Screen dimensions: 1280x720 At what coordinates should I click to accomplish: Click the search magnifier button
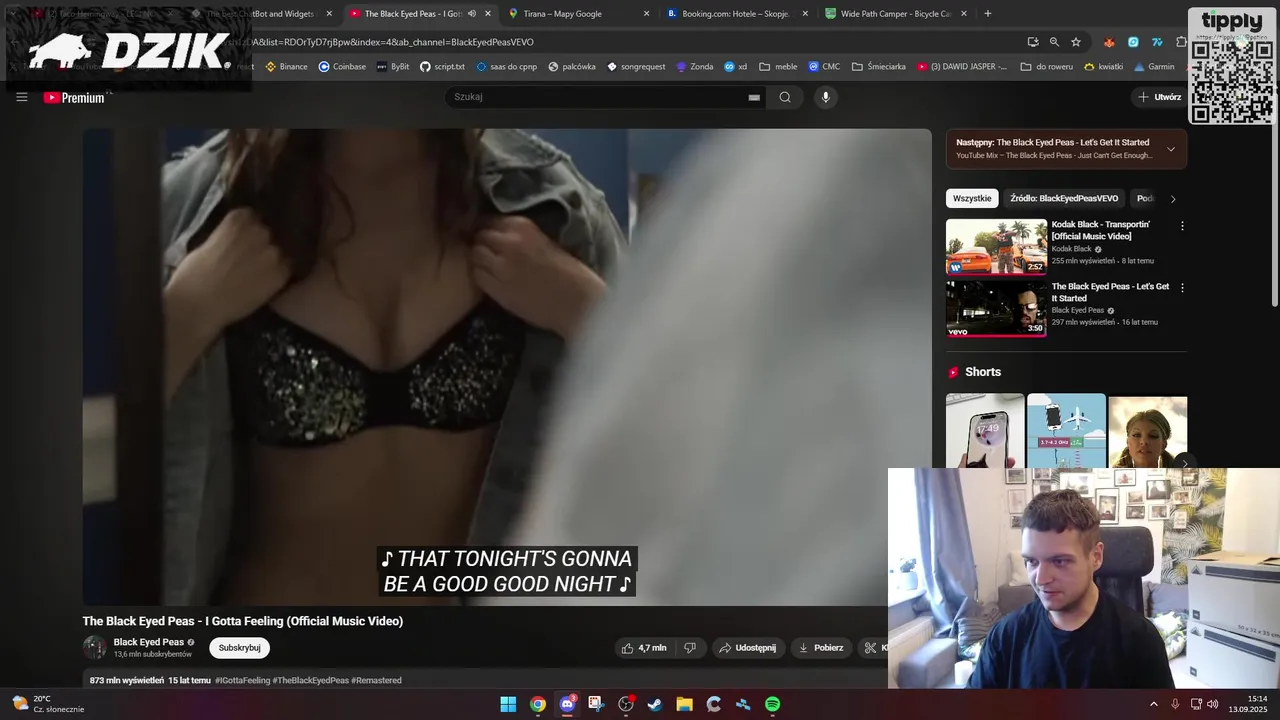pyautogui.click(x=785, y=97)
